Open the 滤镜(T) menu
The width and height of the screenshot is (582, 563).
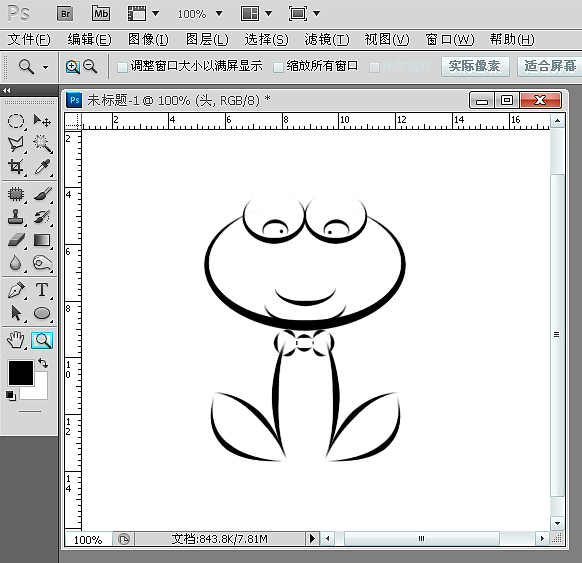[327, 39]
